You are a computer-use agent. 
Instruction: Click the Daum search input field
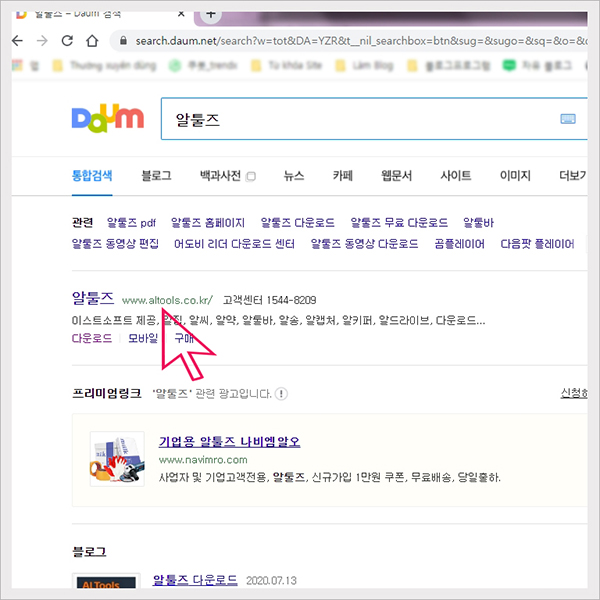click(x=374, y=119)
